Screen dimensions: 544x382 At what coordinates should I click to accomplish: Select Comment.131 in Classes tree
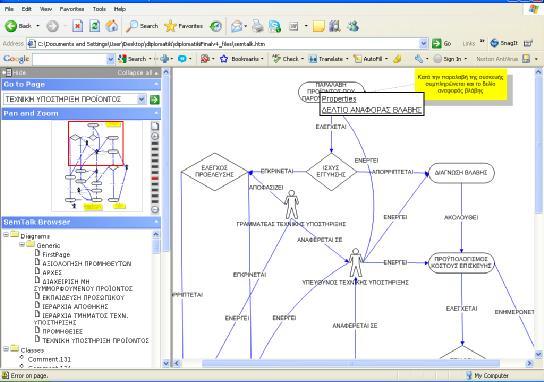[x=49, y=359]
